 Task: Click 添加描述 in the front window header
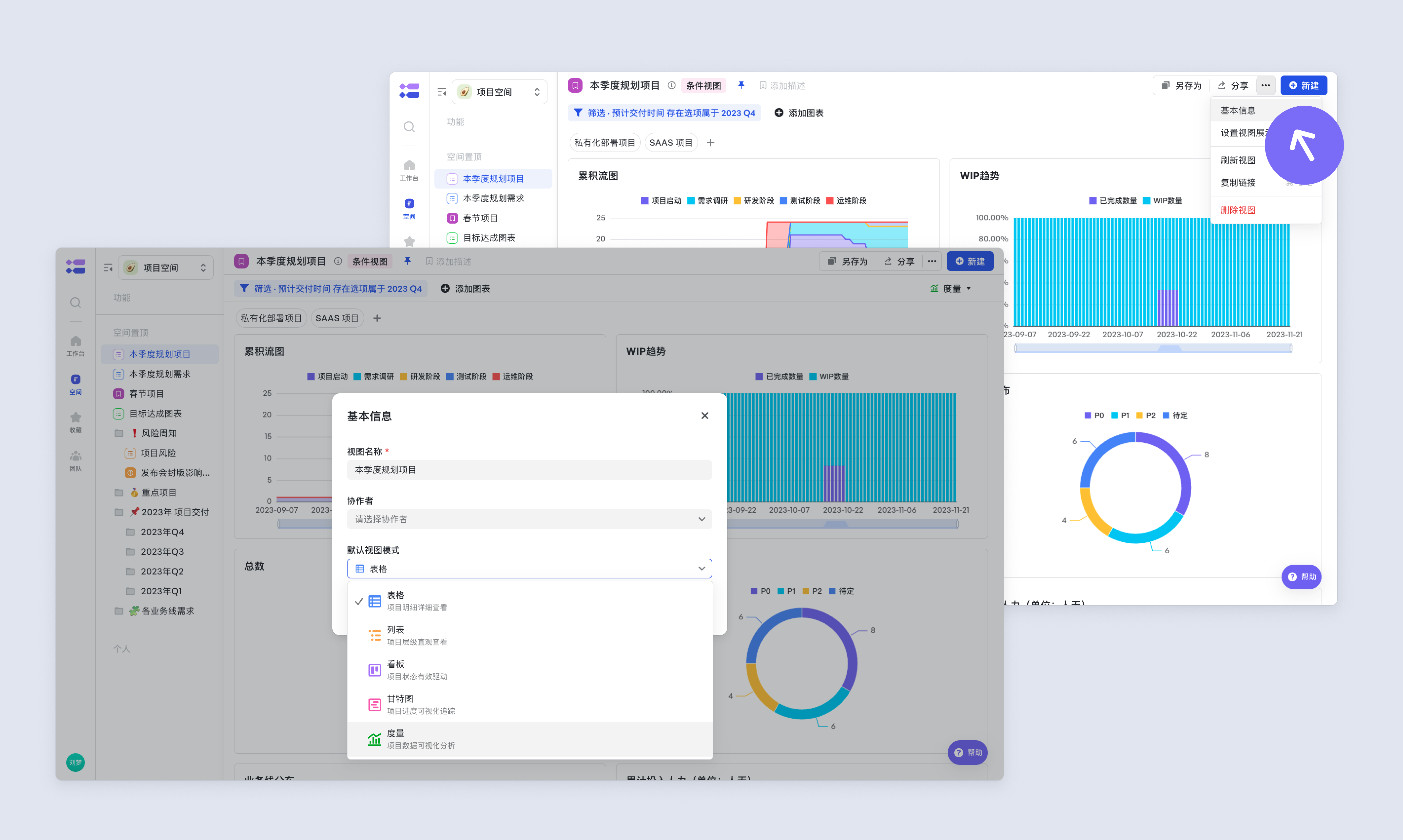pos(448,261)
